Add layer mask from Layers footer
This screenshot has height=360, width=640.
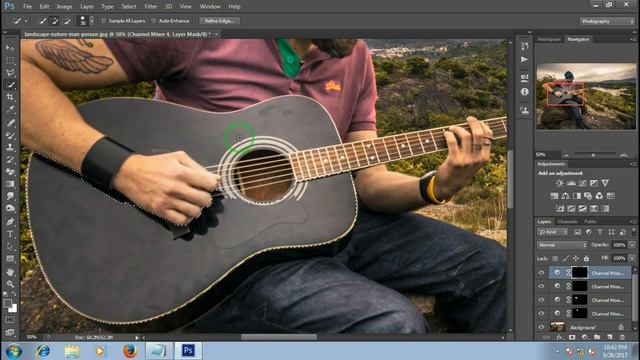click(572, 337)
